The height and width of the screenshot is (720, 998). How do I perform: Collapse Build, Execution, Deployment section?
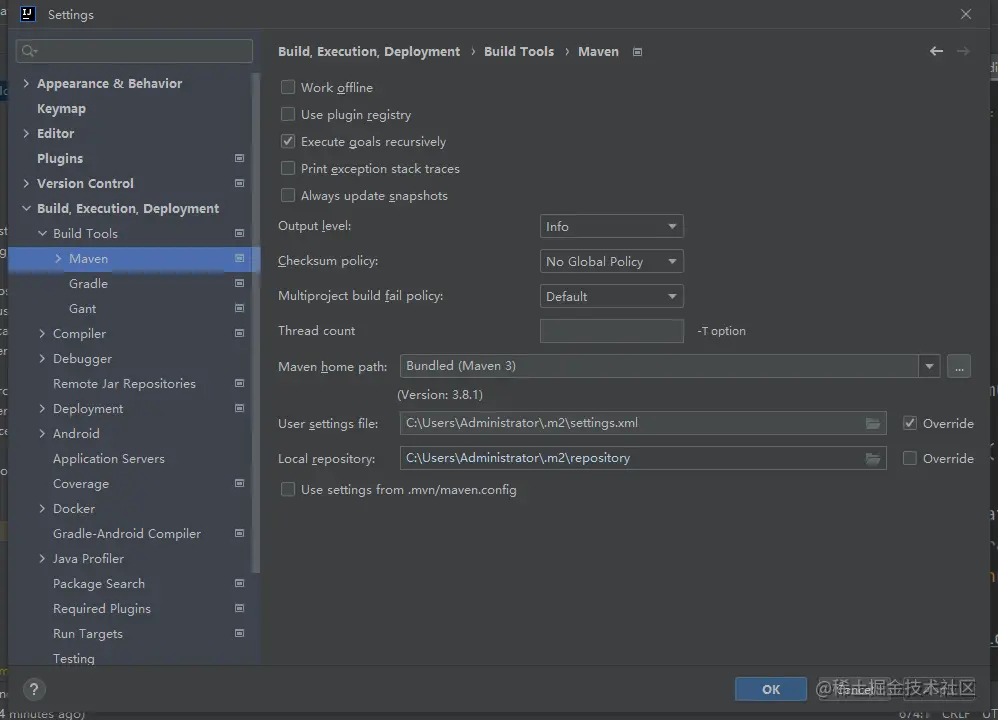point(26,208)
